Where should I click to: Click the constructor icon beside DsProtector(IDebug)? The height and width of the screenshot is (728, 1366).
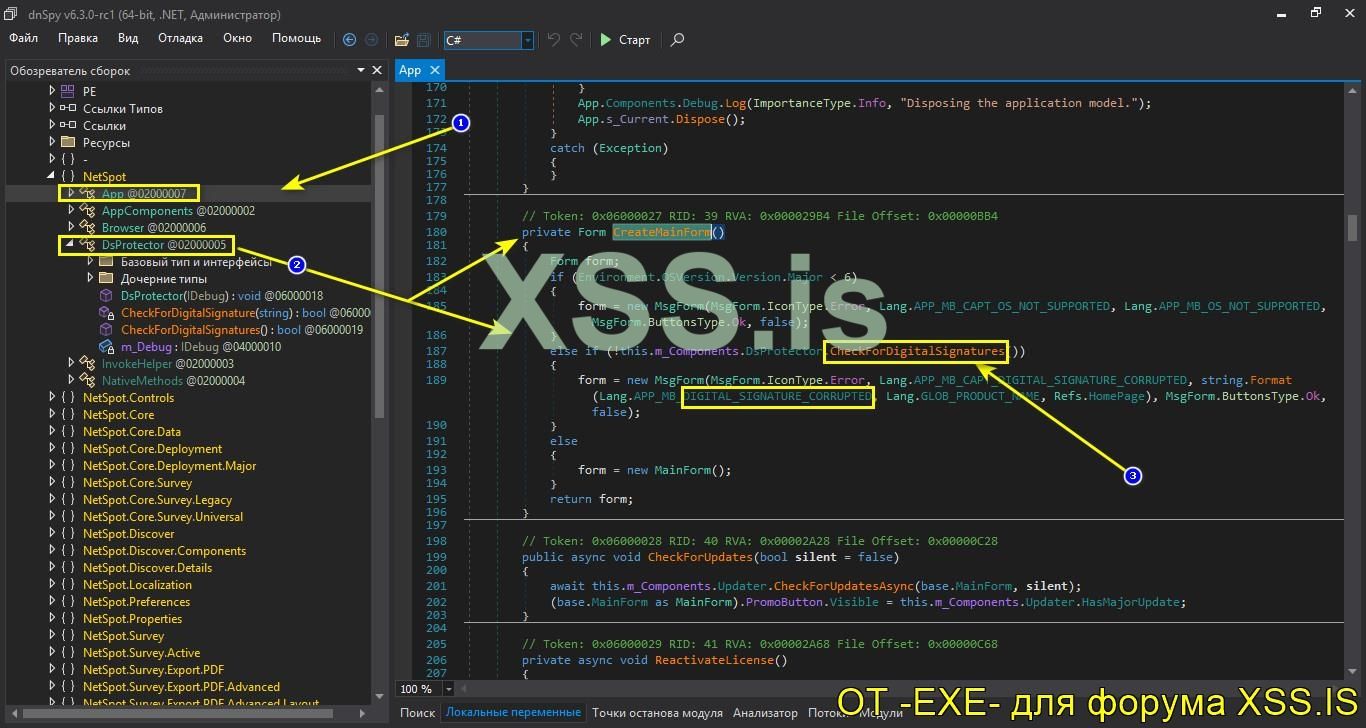coord(106,296)
